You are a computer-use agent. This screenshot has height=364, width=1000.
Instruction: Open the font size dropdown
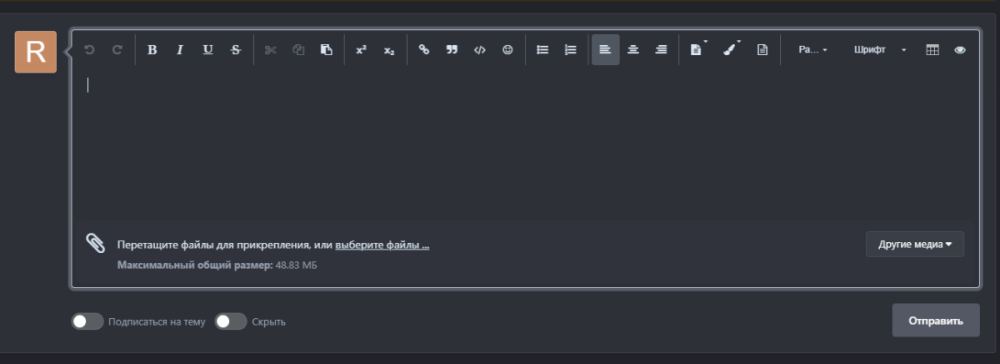[812, 50]
